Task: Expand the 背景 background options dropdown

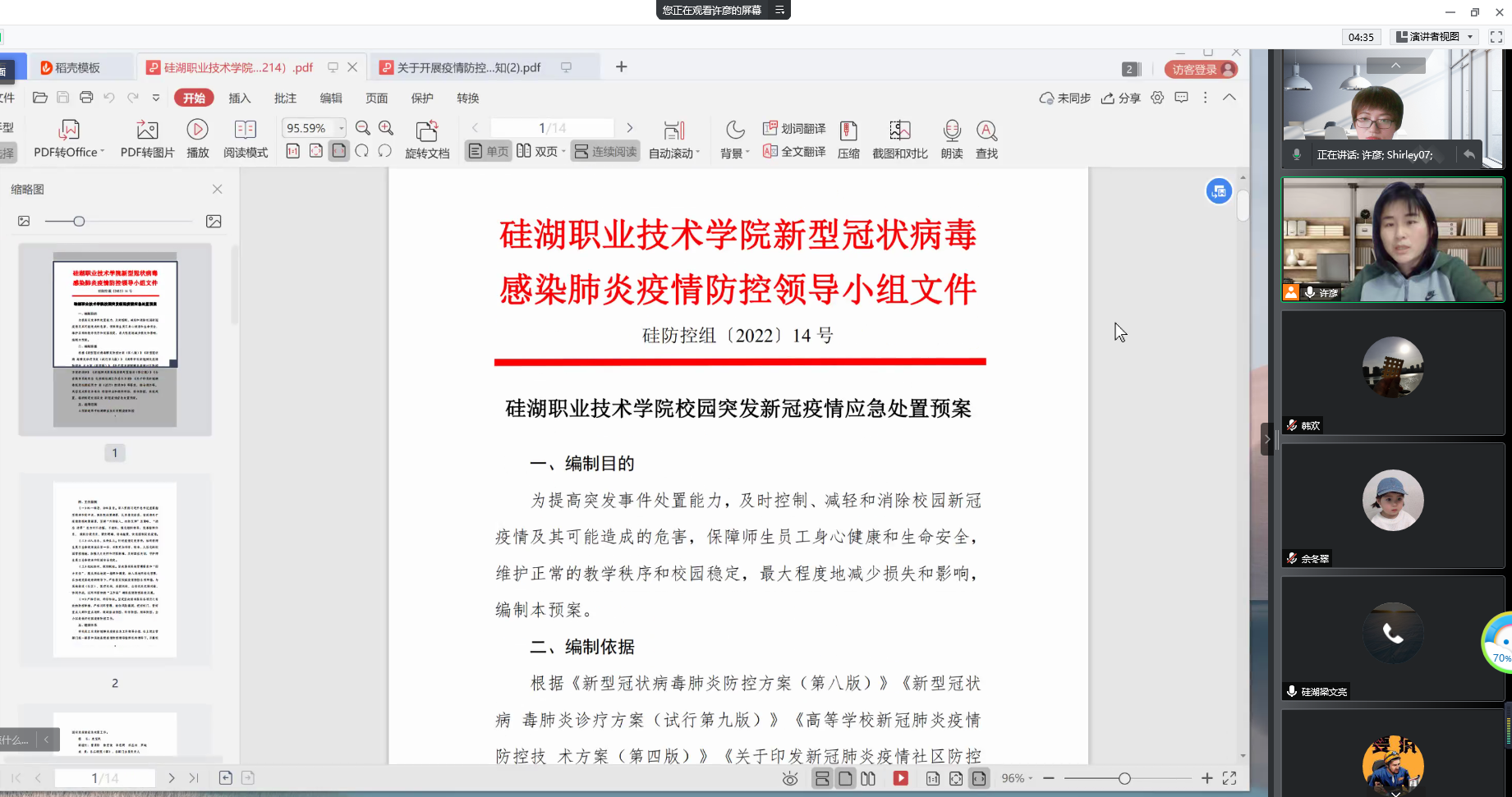Action: (747, 153)
